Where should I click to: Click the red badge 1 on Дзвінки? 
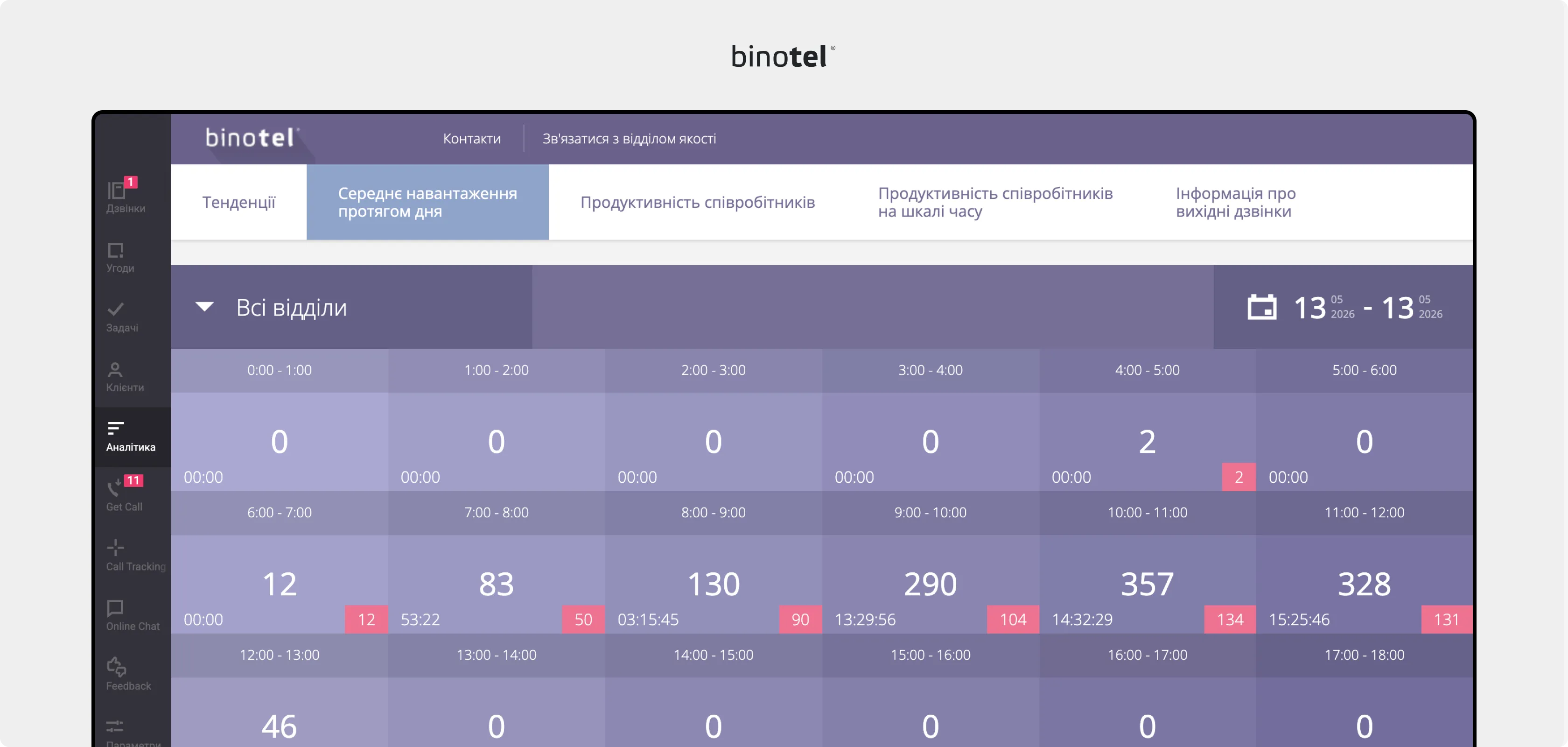pos(131,182)
